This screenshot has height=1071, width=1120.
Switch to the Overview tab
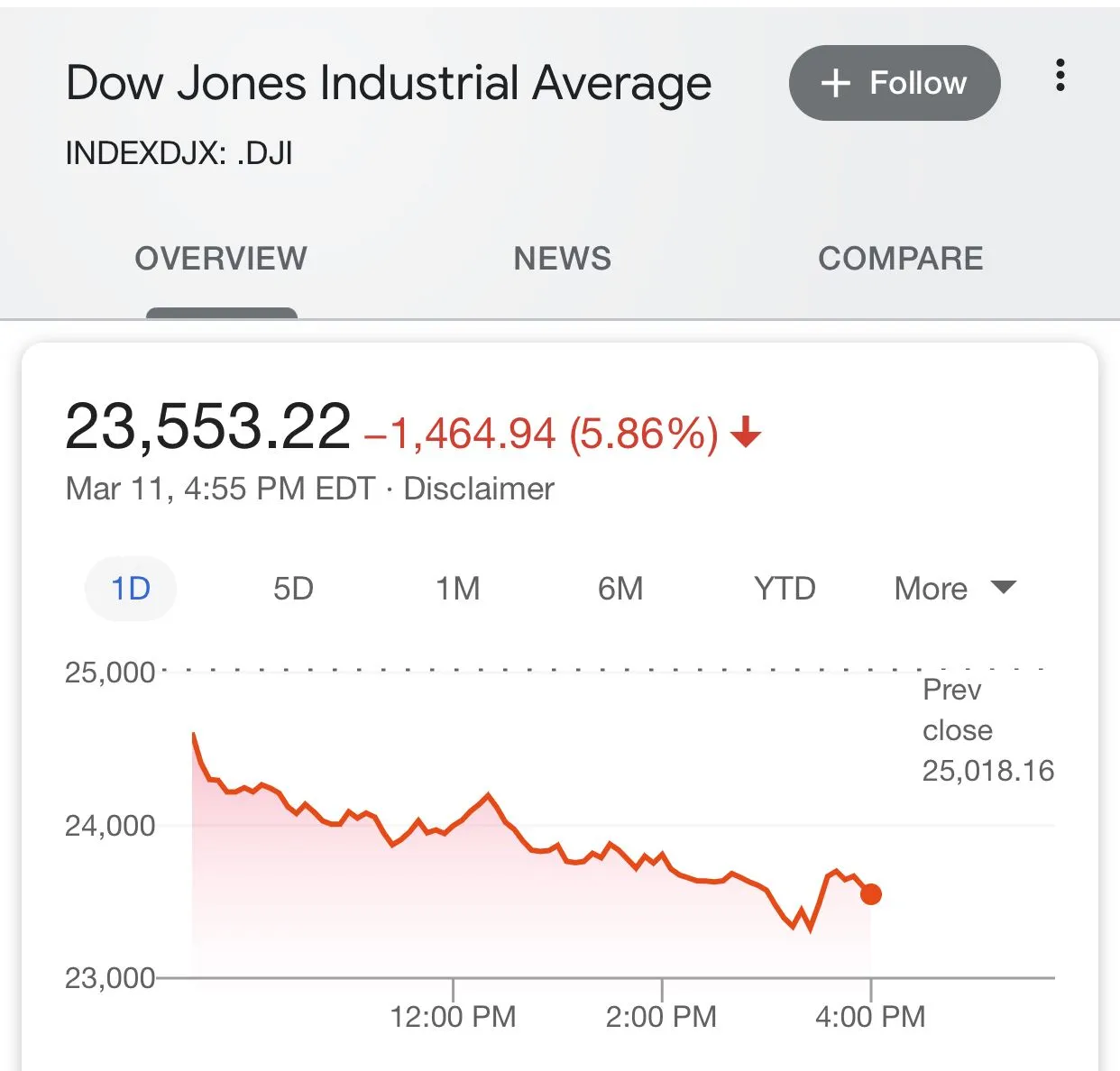[x=221, y=259]
